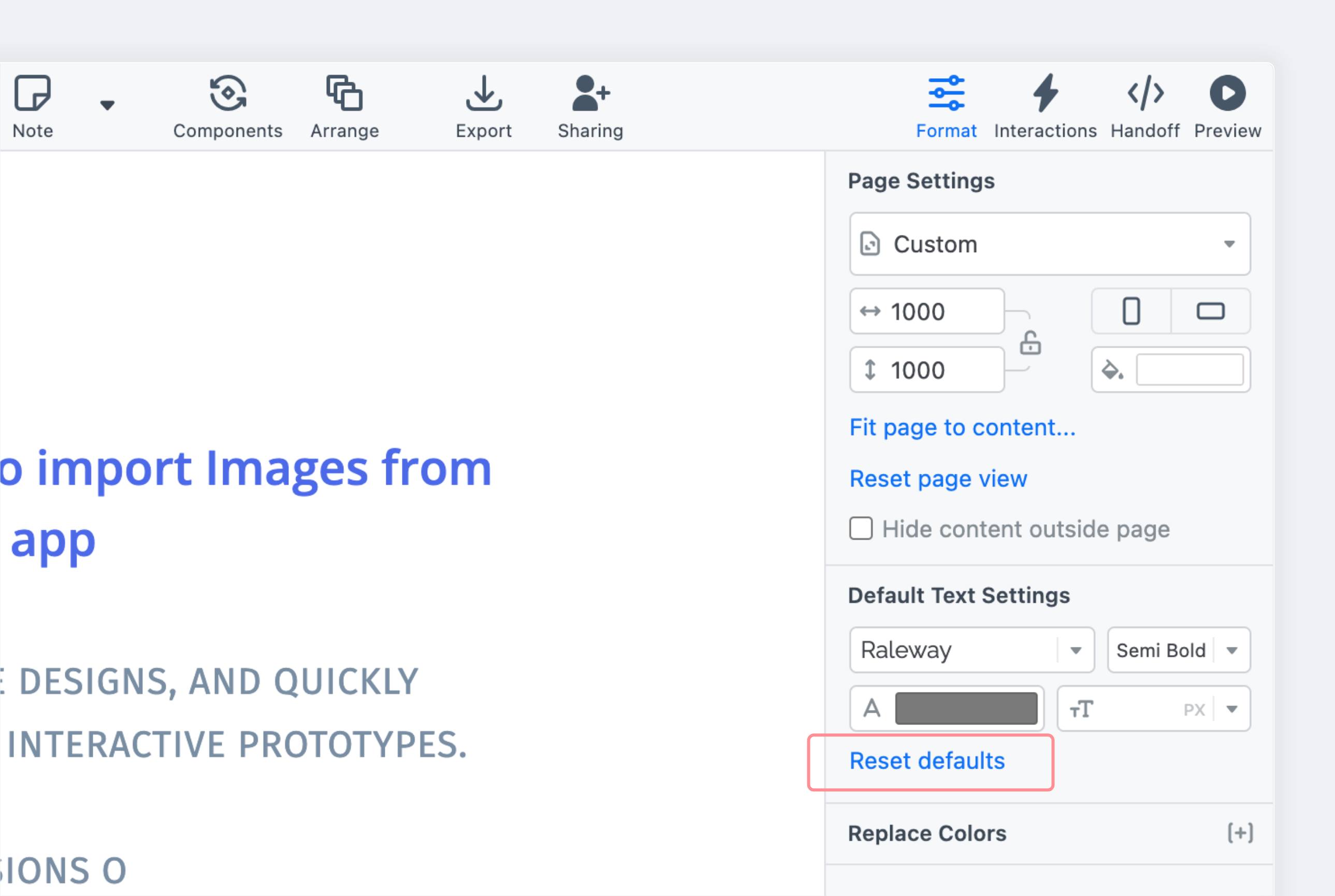Open the Semi Bold font weight dropdown
Viewport: 1335px width, 896px height.
[x=1179, y=651]
